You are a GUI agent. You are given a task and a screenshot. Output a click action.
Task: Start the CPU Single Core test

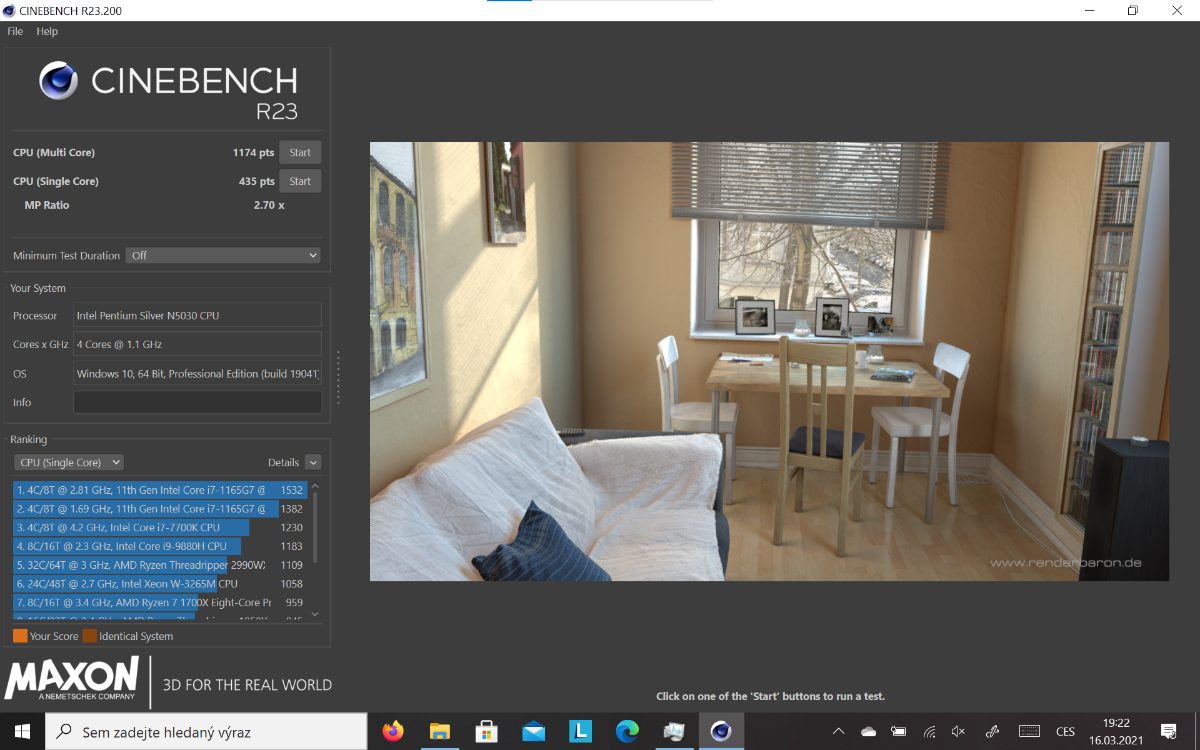coord(300,182)
